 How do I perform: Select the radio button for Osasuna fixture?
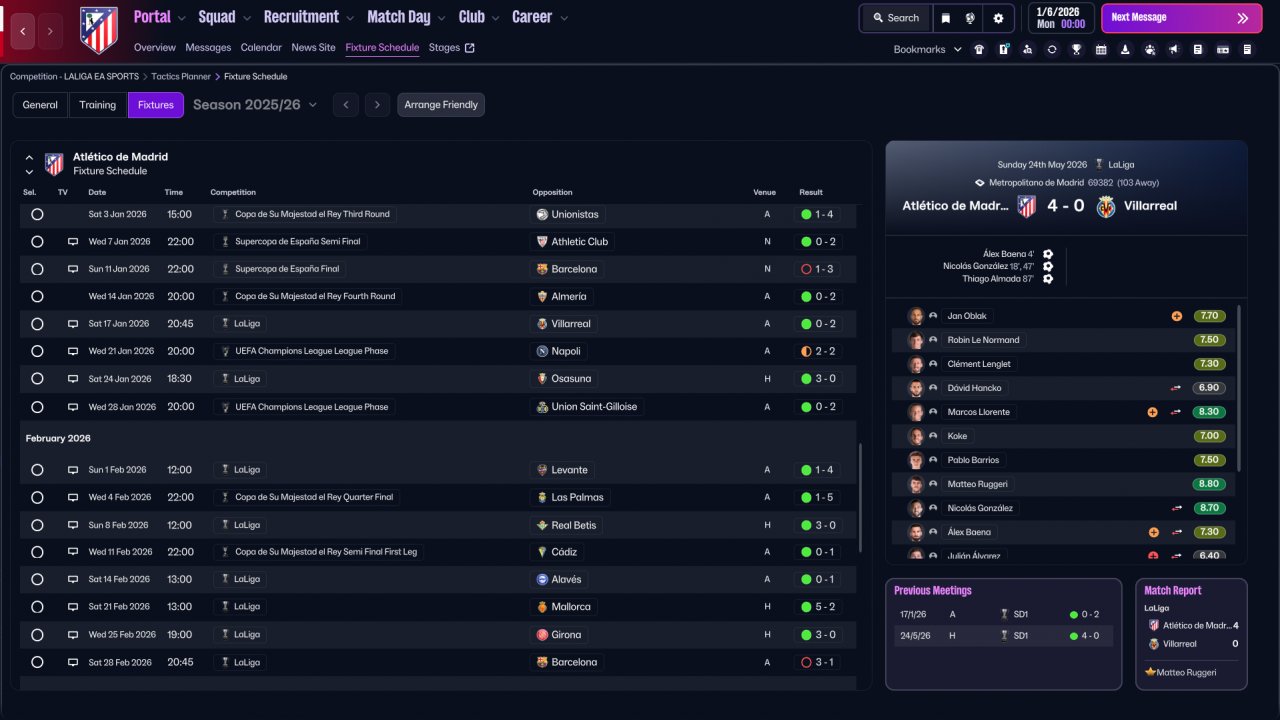tap(37, 379)
